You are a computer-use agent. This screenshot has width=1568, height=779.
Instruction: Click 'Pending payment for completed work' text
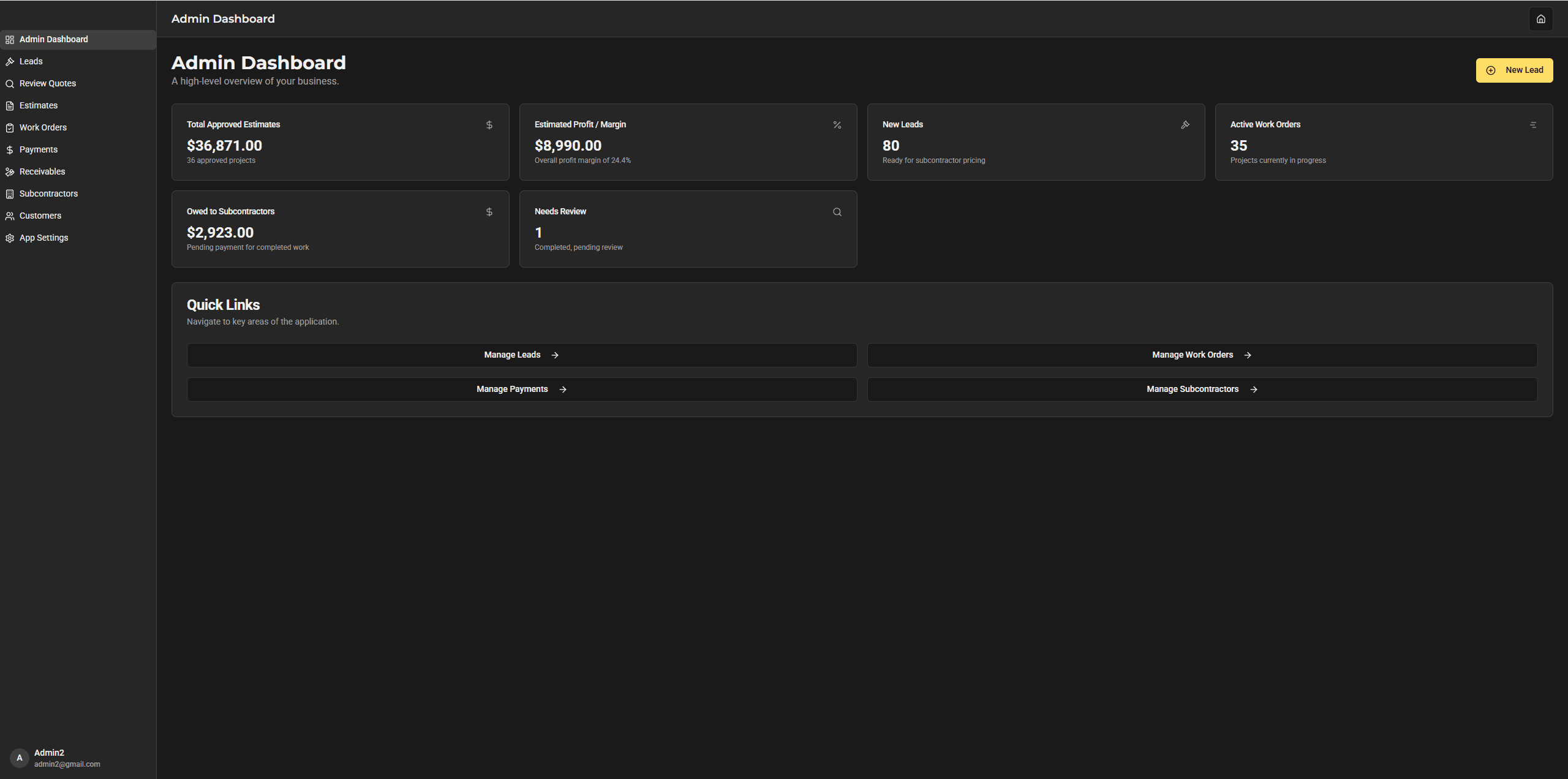247,247
